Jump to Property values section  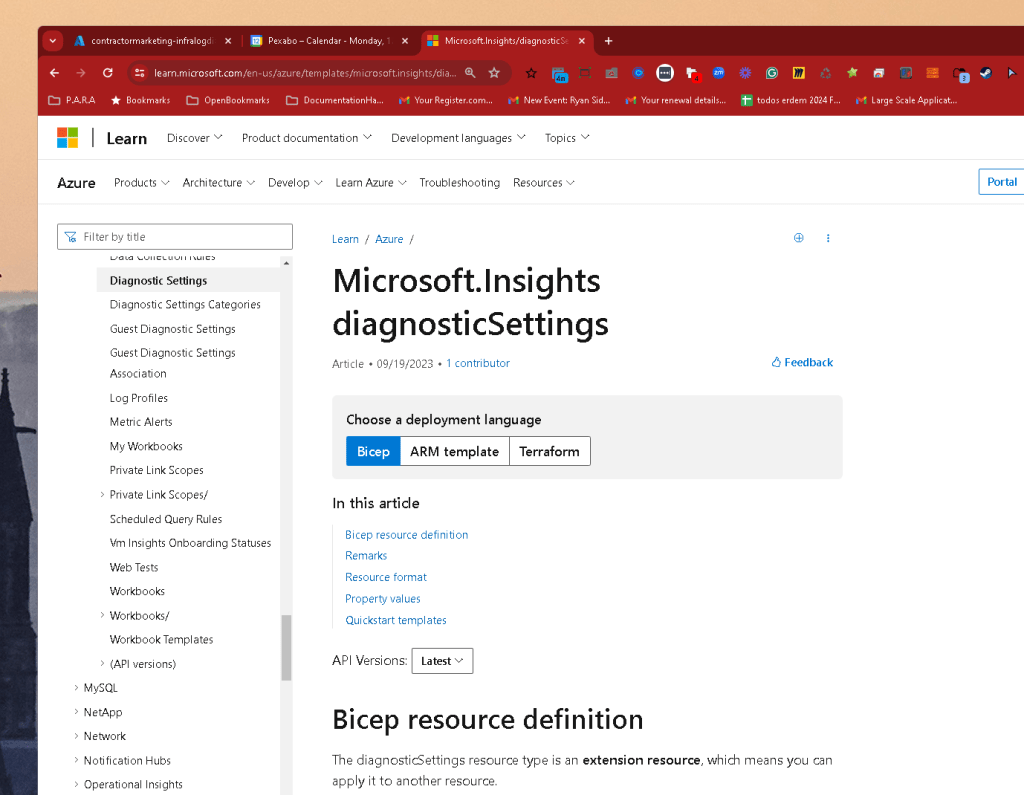[x=383, y=598]
